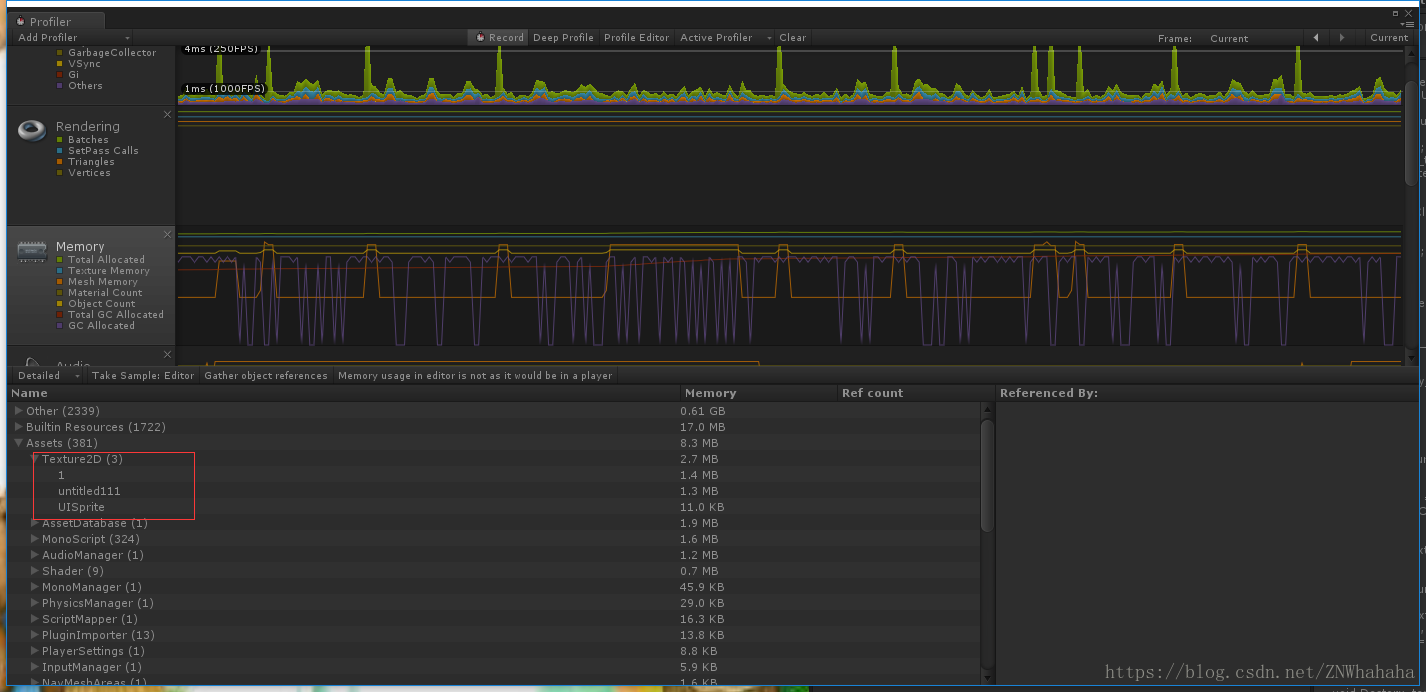Expand the Shader (9) node
Screen dimensions: 1426x692
(x=35, y=571)
